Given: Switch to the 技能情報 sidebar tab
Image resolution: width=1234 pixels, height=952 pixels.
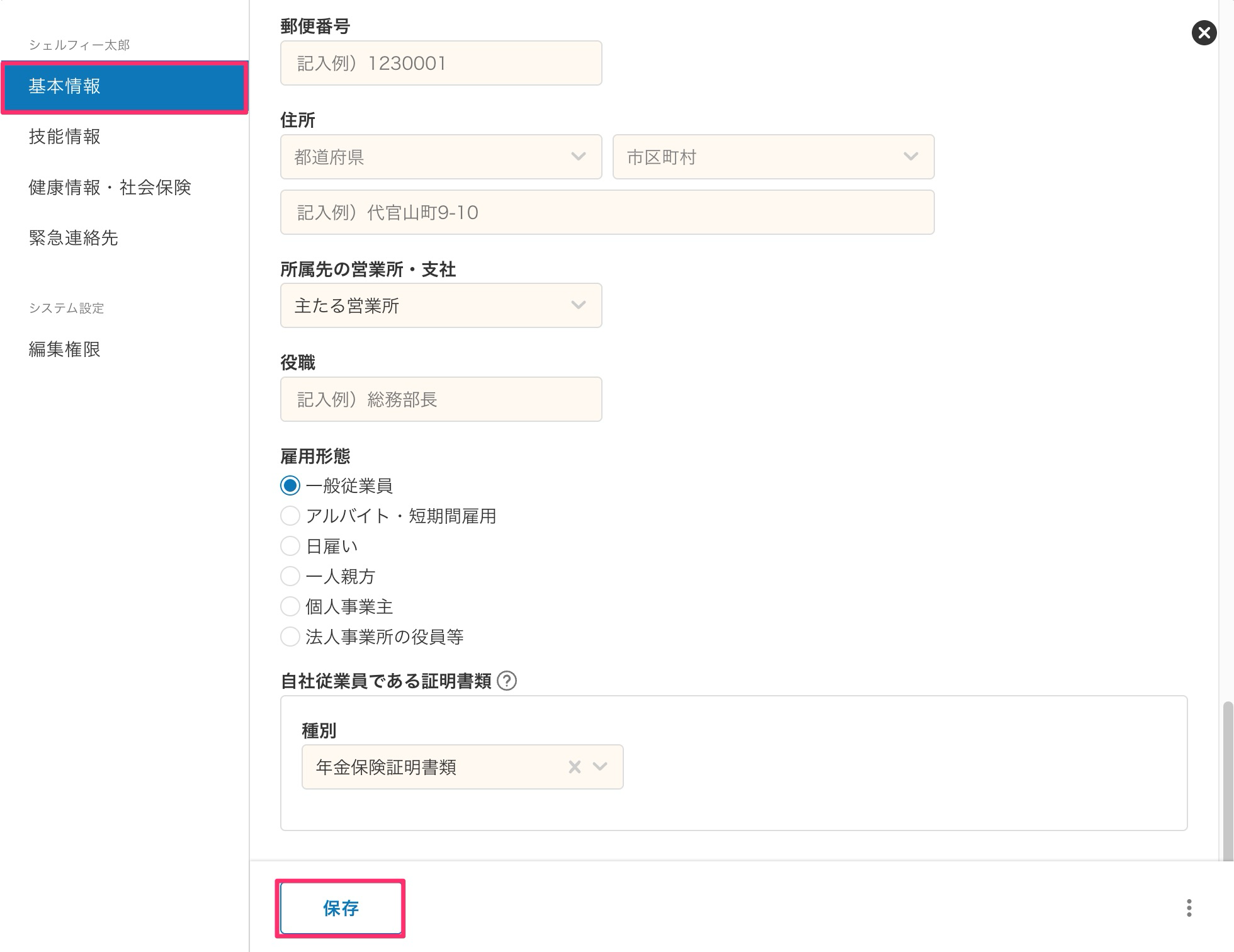Looking at the screenshot, I should coord(65,137).
